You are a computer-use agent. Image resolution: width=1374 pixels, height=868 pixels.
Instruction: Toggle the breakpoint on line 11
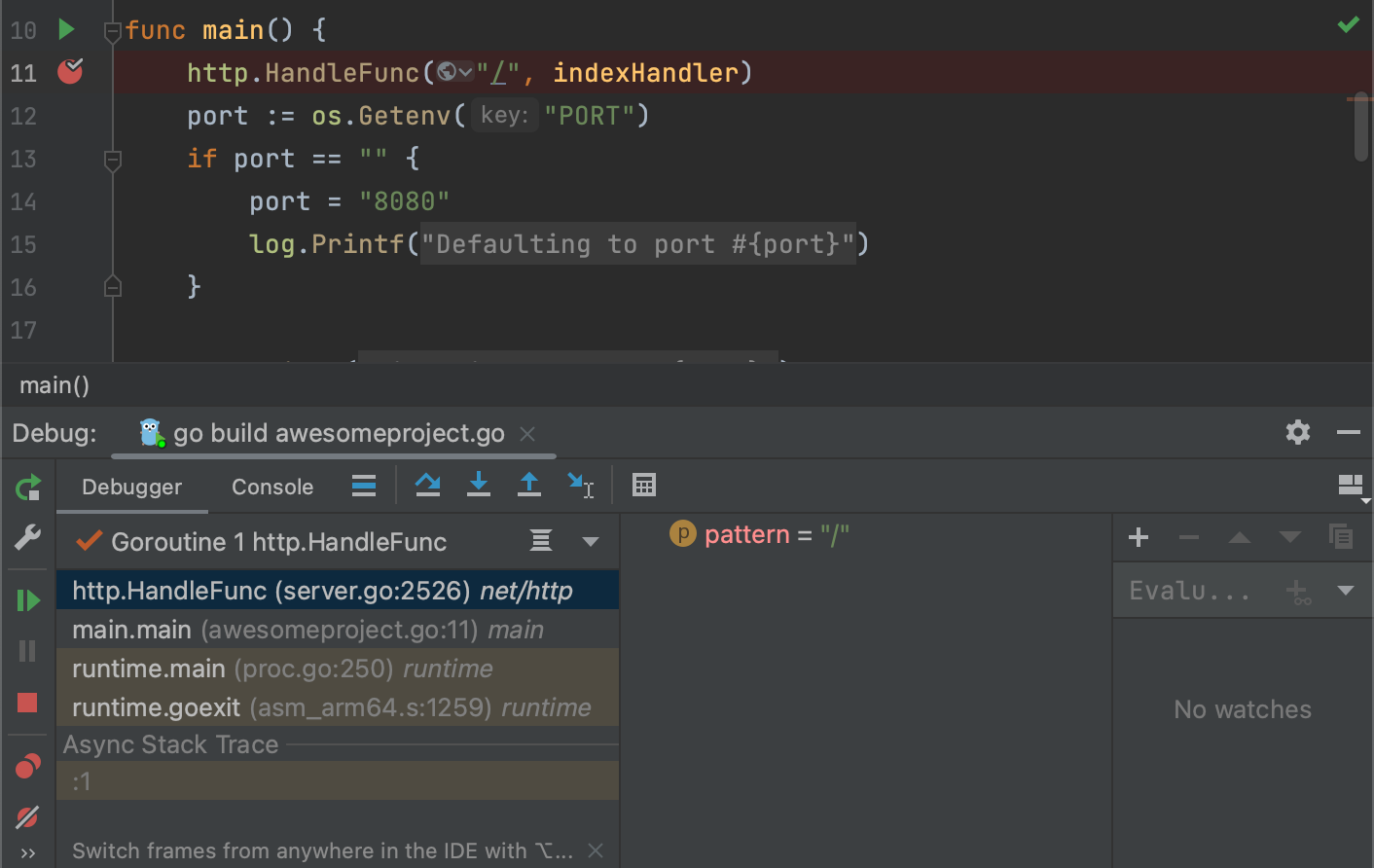click(x=69, y=70)
